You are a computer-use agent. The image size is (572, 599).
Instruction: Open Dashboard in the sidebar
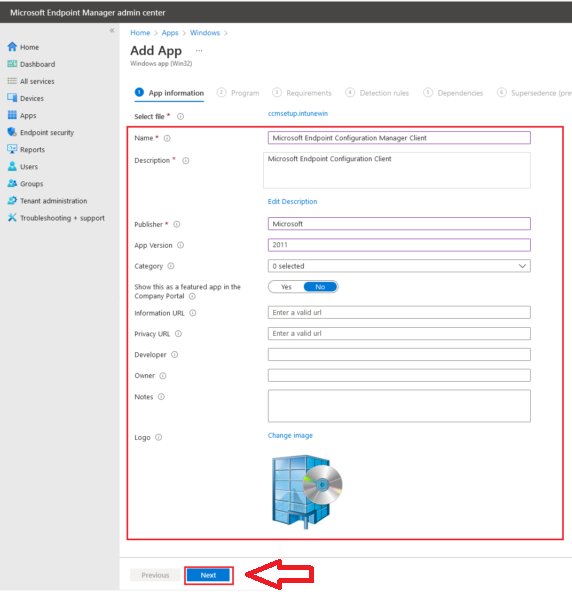click(x=31, y=64)
